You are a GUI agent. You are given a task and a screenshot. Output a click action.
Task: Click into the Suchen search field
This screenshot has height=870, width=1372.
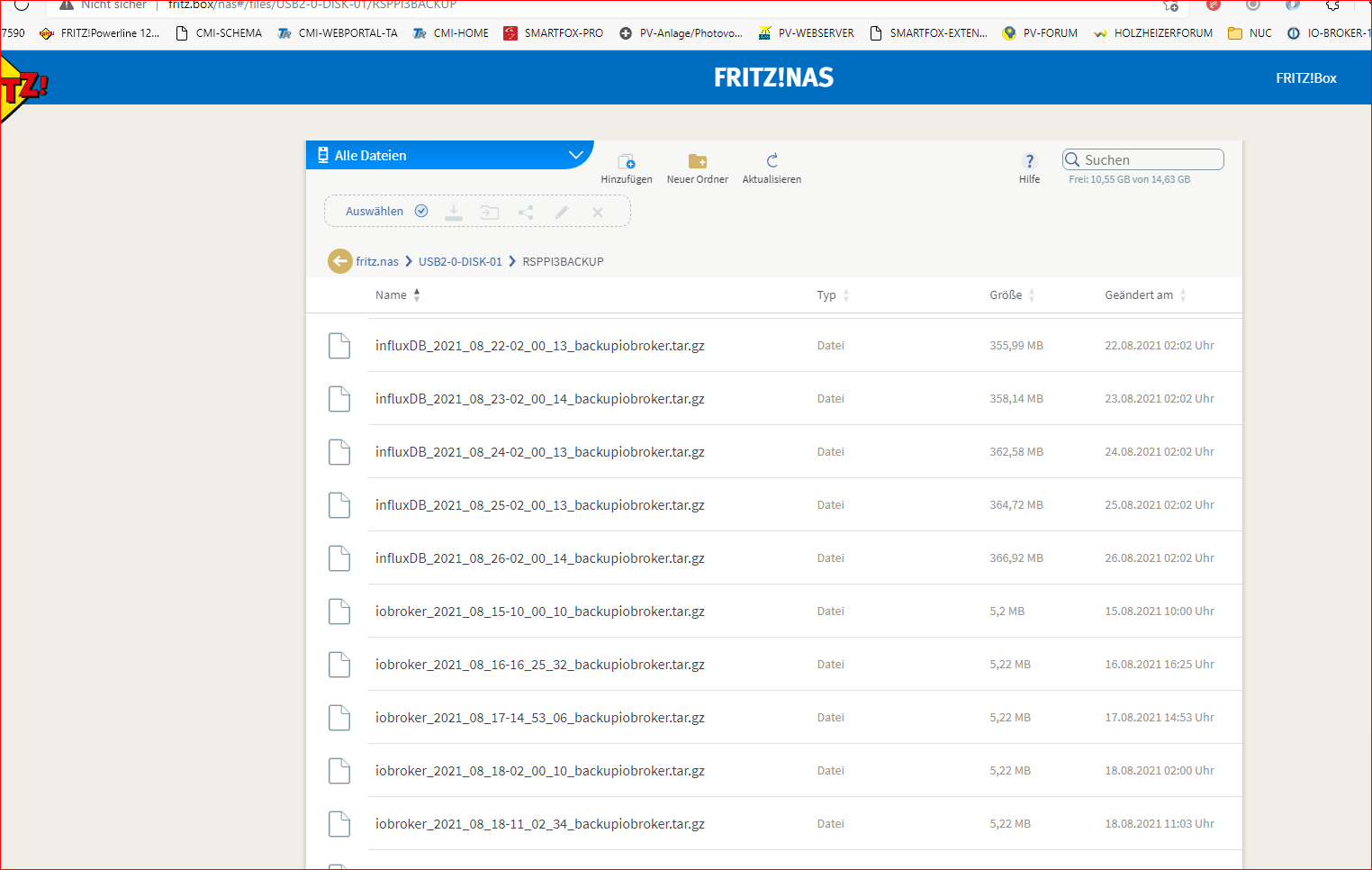[x=1142, y=159]
